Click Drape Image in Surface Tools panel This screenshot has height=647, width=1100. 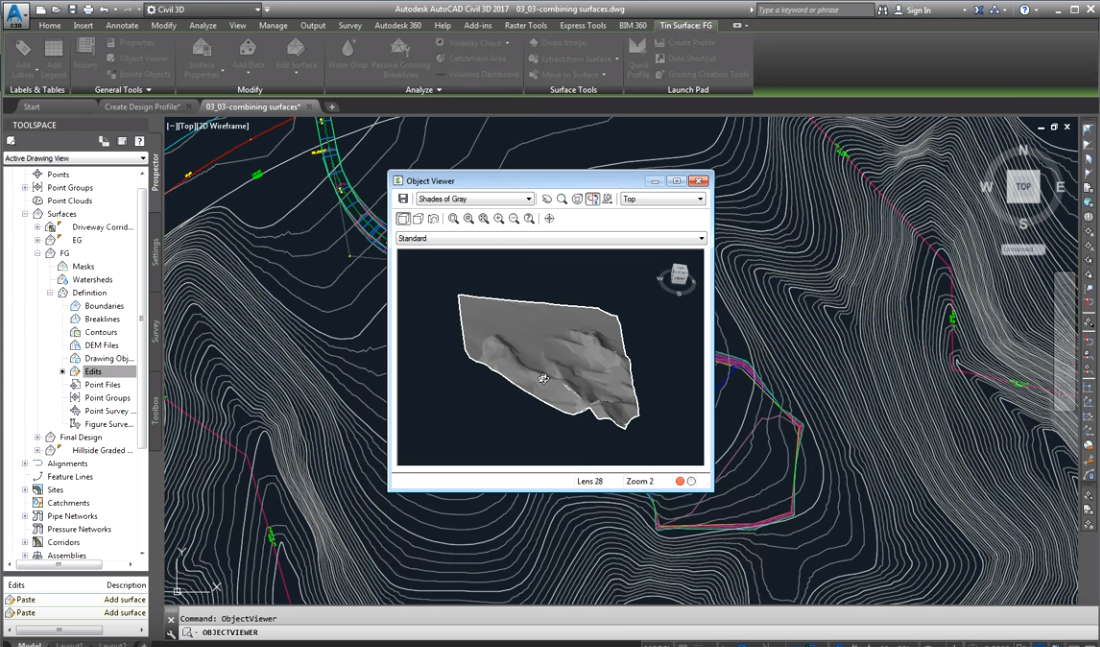pos(557,43)
